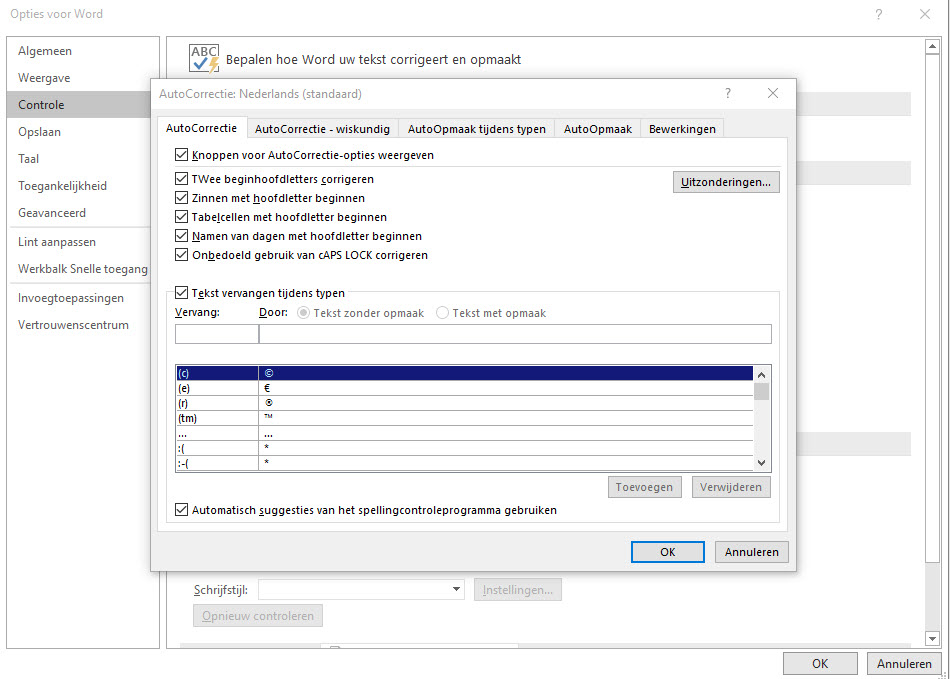Uncheck TWee beginhoofdletters corrigeren
The width and height of the screenshot is (950, 679).
click(x=181, y=179)
